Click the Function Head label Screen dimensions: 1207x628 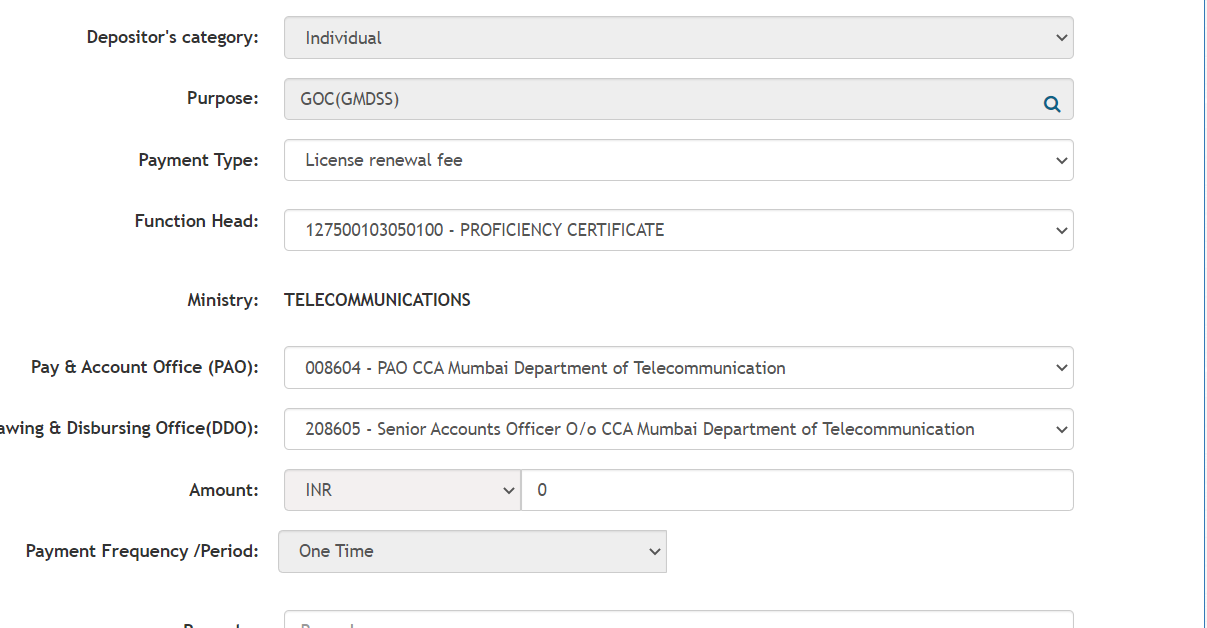196,221
